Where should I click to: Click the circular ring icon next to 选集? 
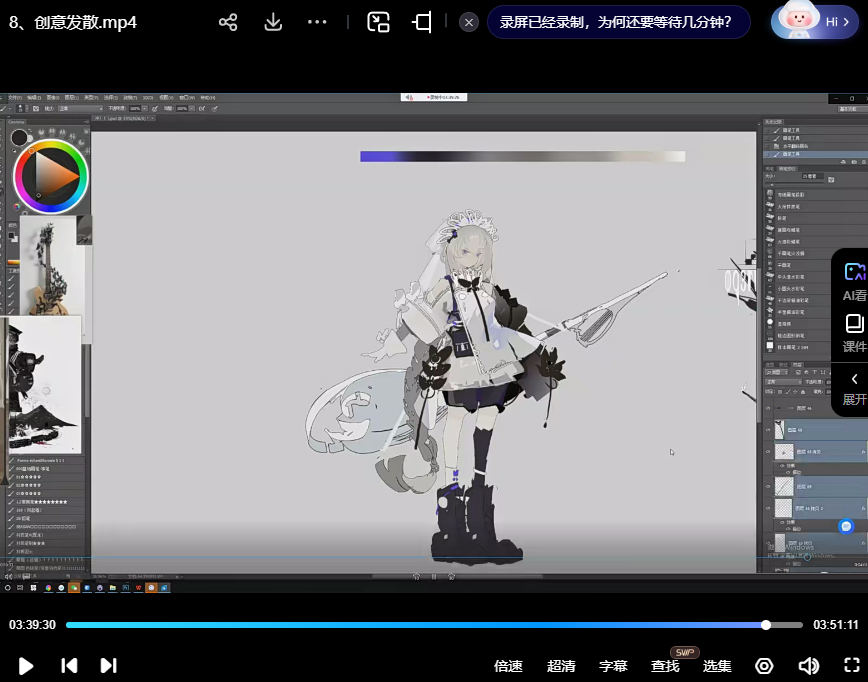[x=764, y=665]
